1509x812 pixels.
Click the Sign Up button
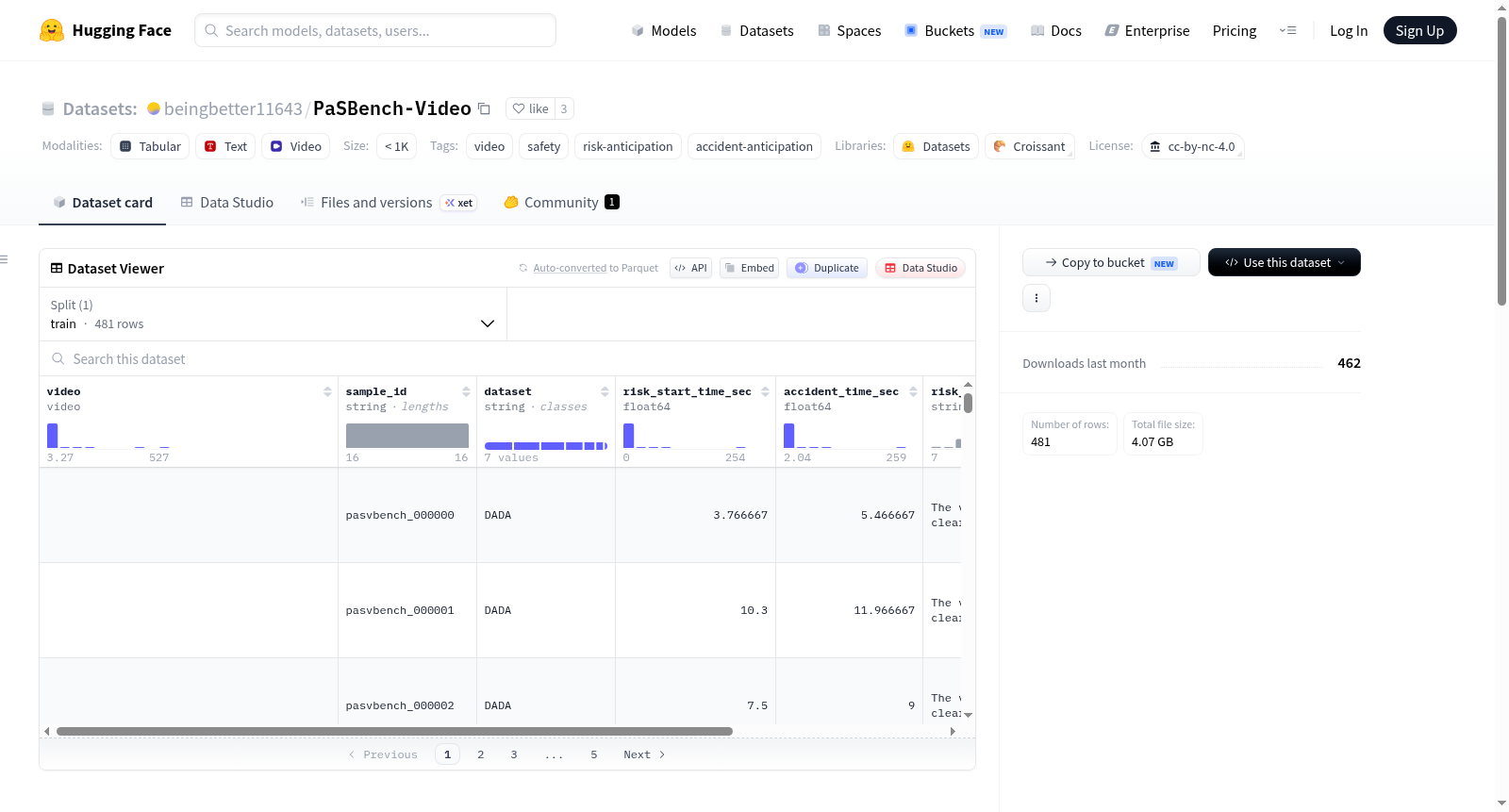coord(1419,31)
